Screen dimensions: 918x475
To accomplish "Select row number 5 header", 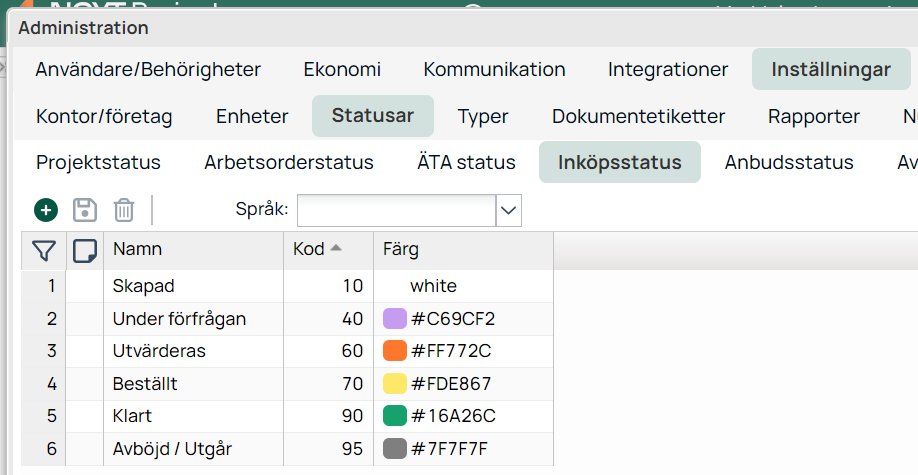I will coord(43,416).
